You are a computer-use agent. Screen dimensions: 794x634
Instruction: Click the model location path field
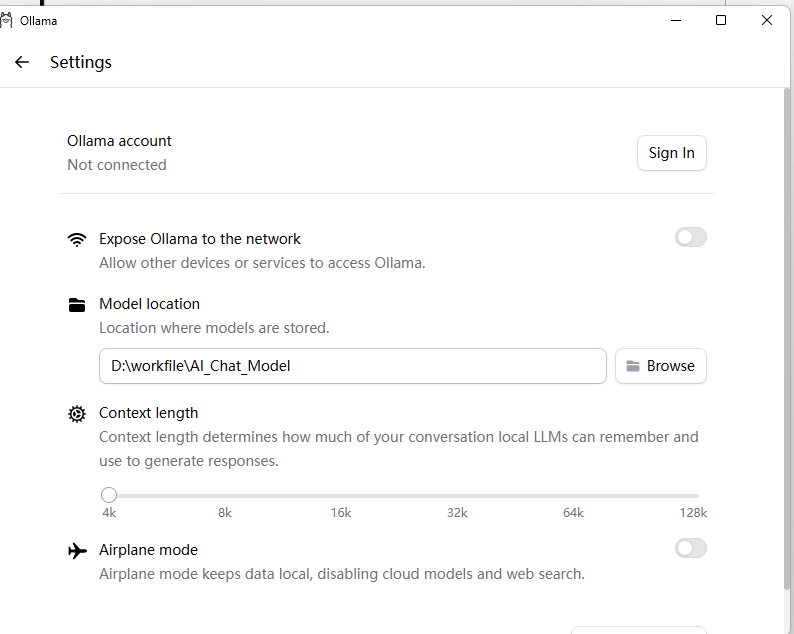[352, 366]
